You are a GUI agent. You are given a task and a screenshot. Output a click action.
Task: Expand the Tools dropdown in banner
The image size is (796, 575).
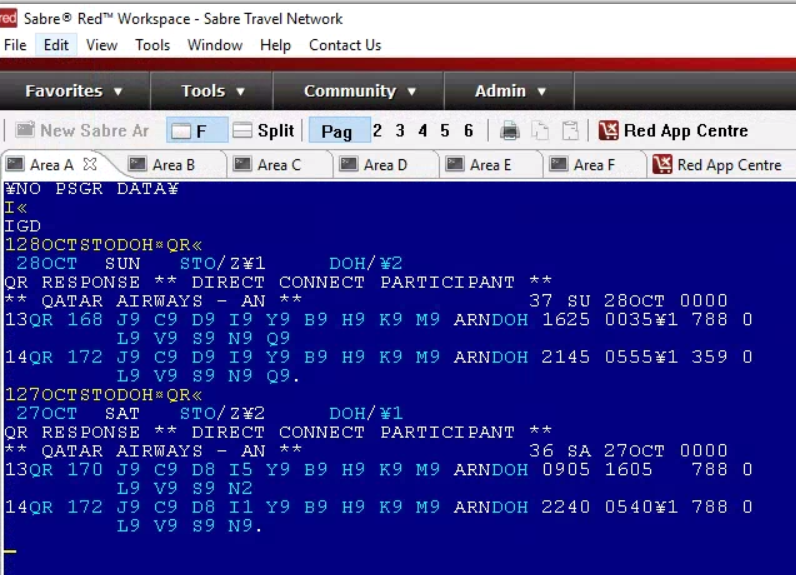coord(212,91)
